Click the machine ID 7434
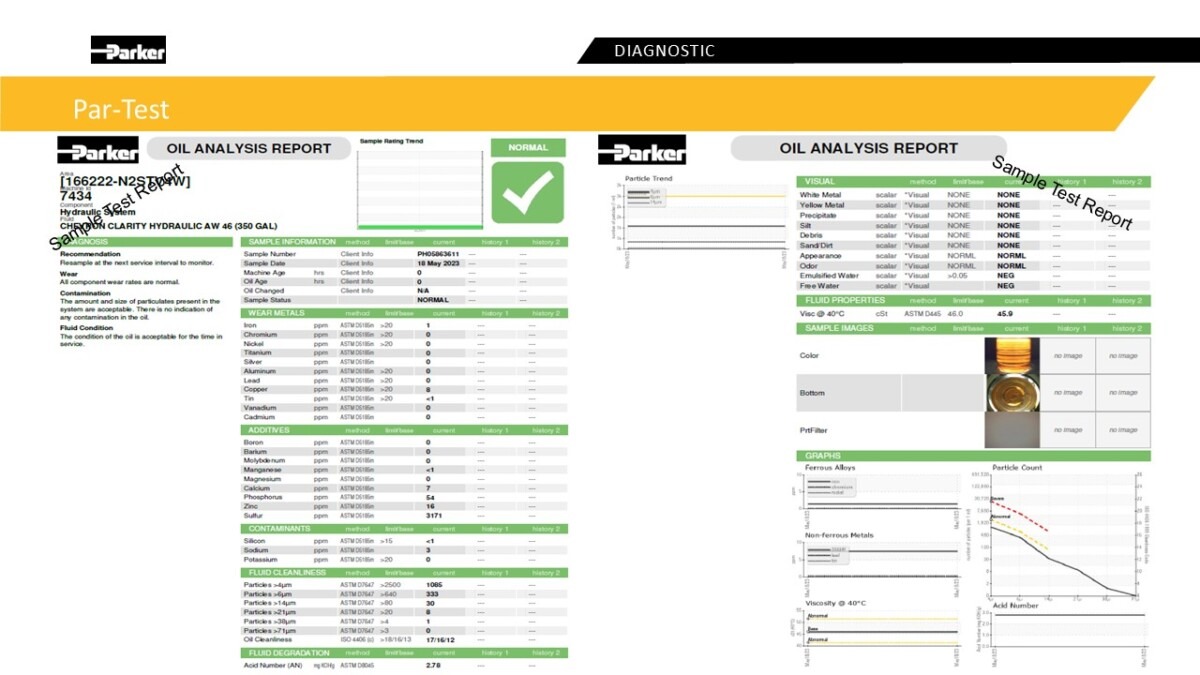Screen dimensions: 1200x675 pyautogui.click(x=77, y=196)
